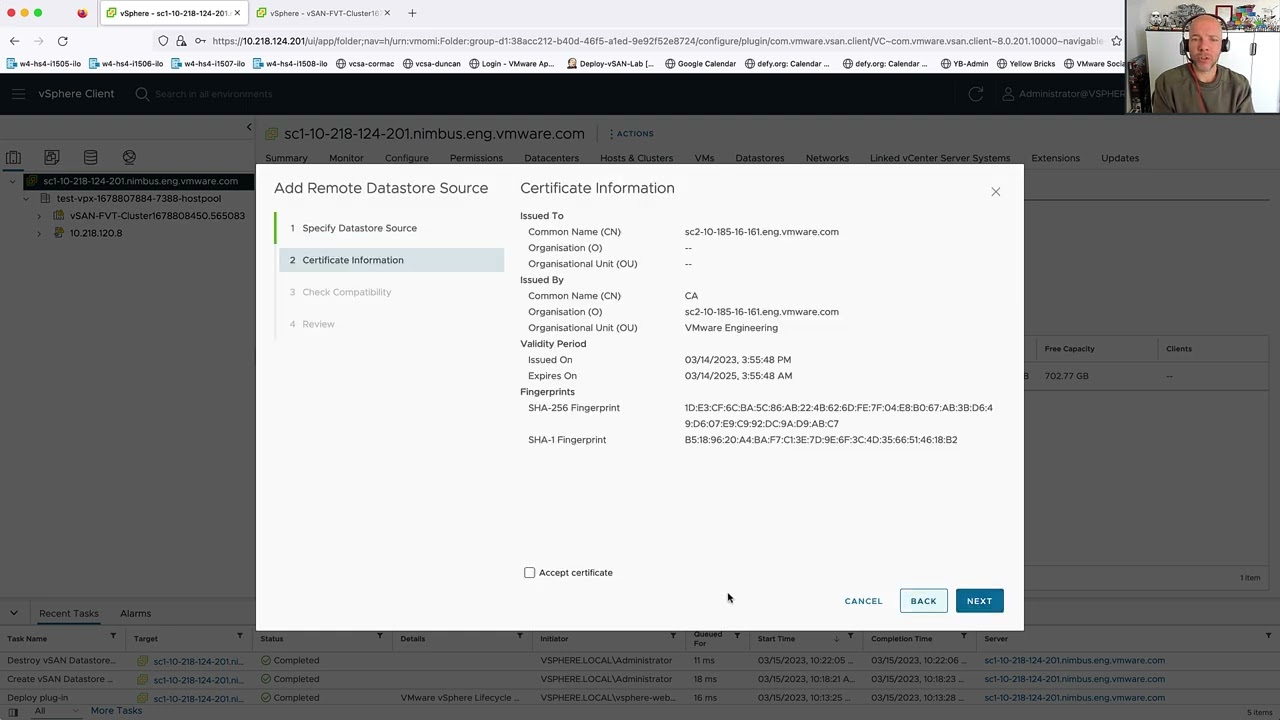The width and height of the screenshot is (1280, 720).
Task: Close the dialog with the X icon
Action: (996, 191)
